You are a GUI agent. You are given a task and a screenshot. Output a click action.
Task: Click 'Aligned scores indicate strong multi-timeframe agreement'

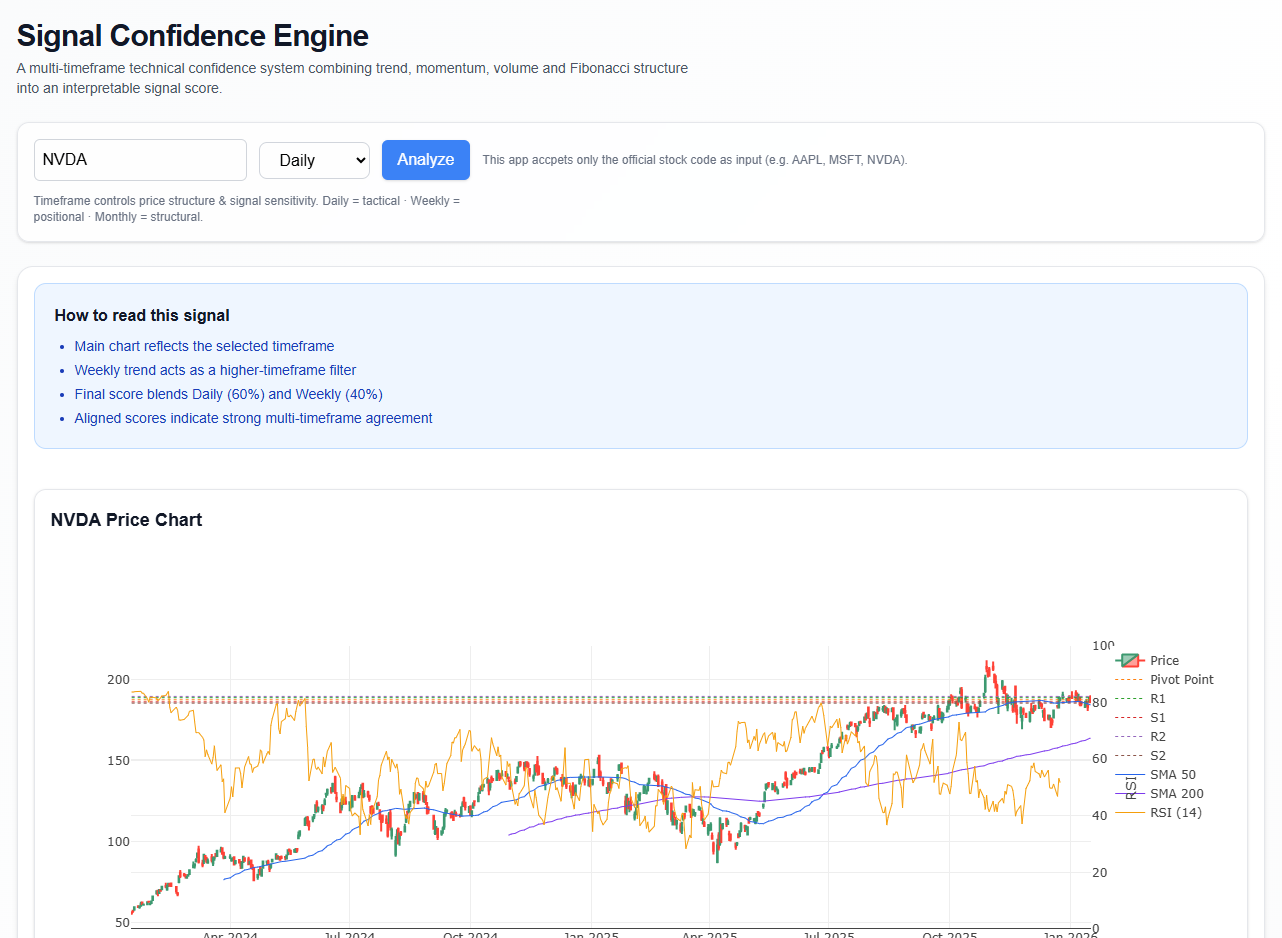(x=253, y=418)
